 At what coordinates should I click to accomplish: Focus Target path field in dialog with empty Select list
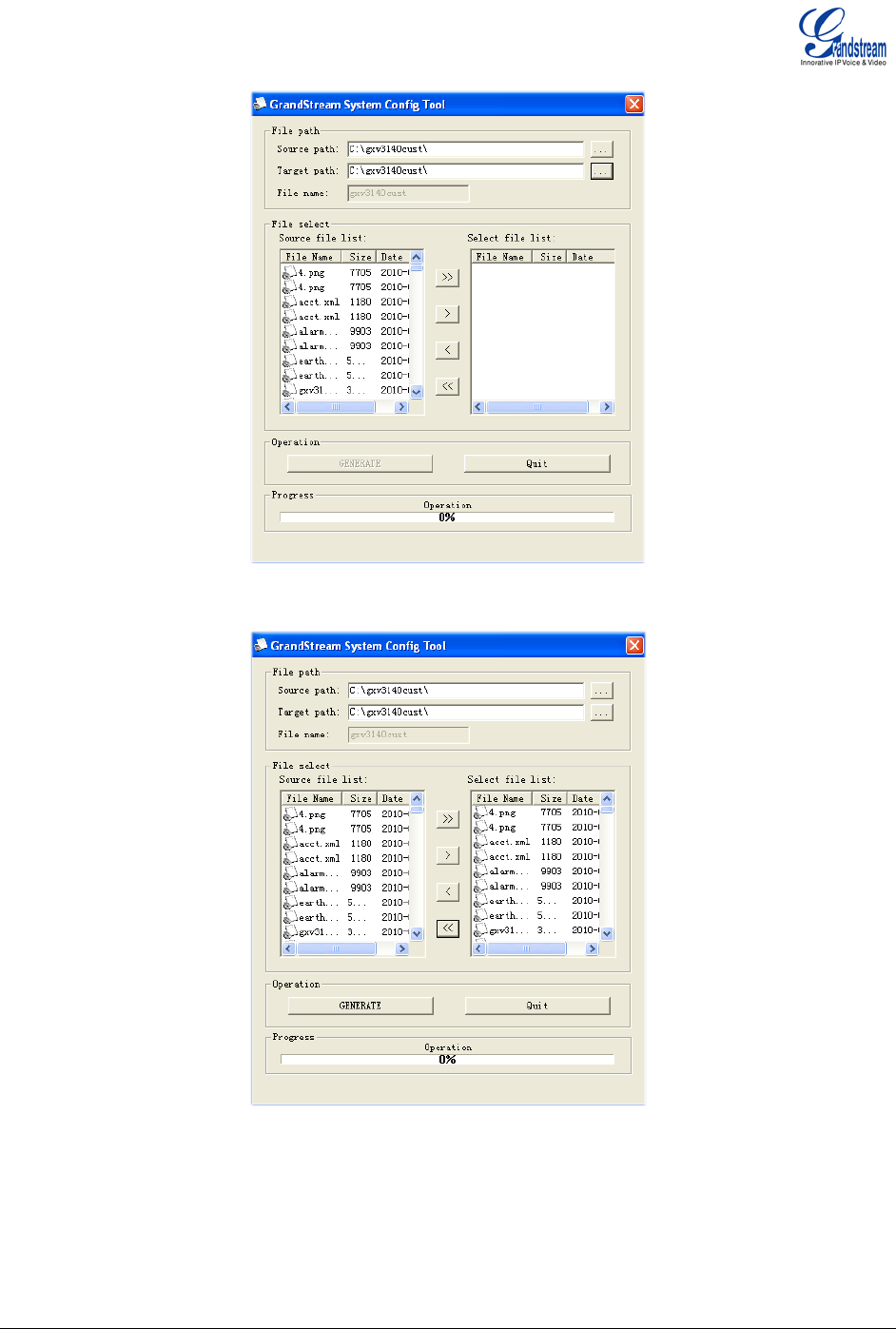[x=465, y=171]
